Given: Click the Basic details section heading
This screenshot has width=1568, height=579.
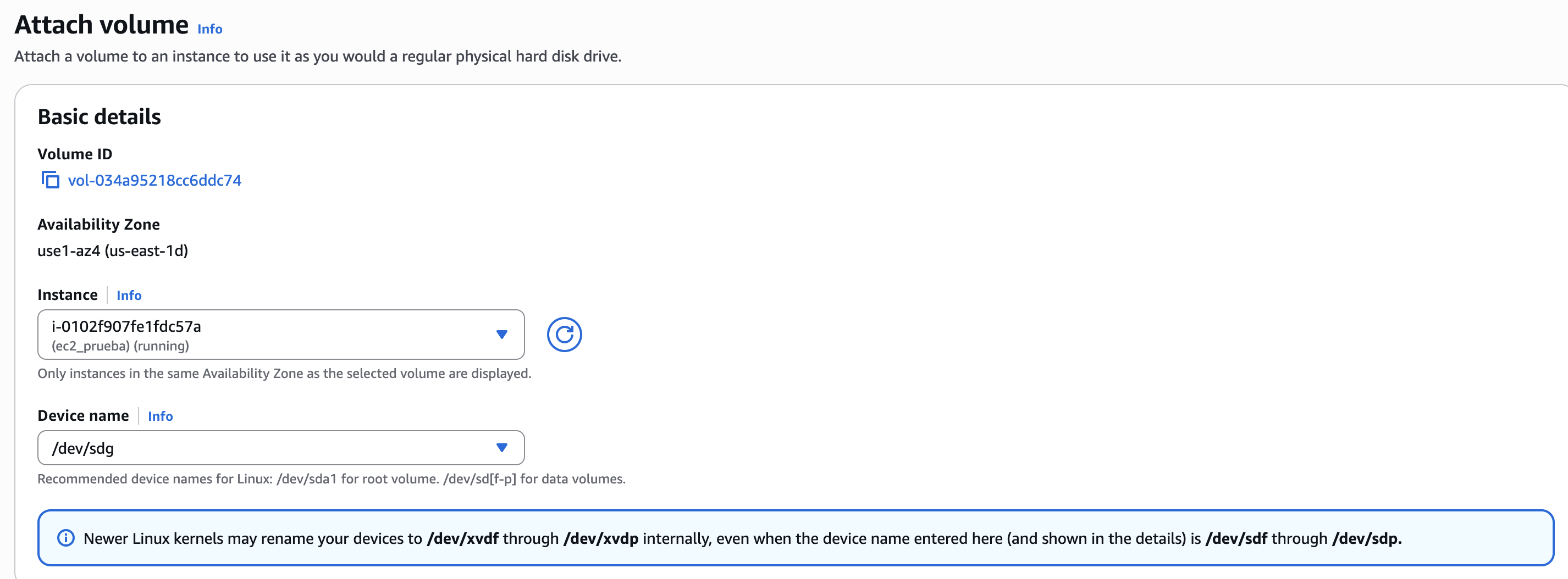Looking at the screenshot, I should tap(99, 117).
